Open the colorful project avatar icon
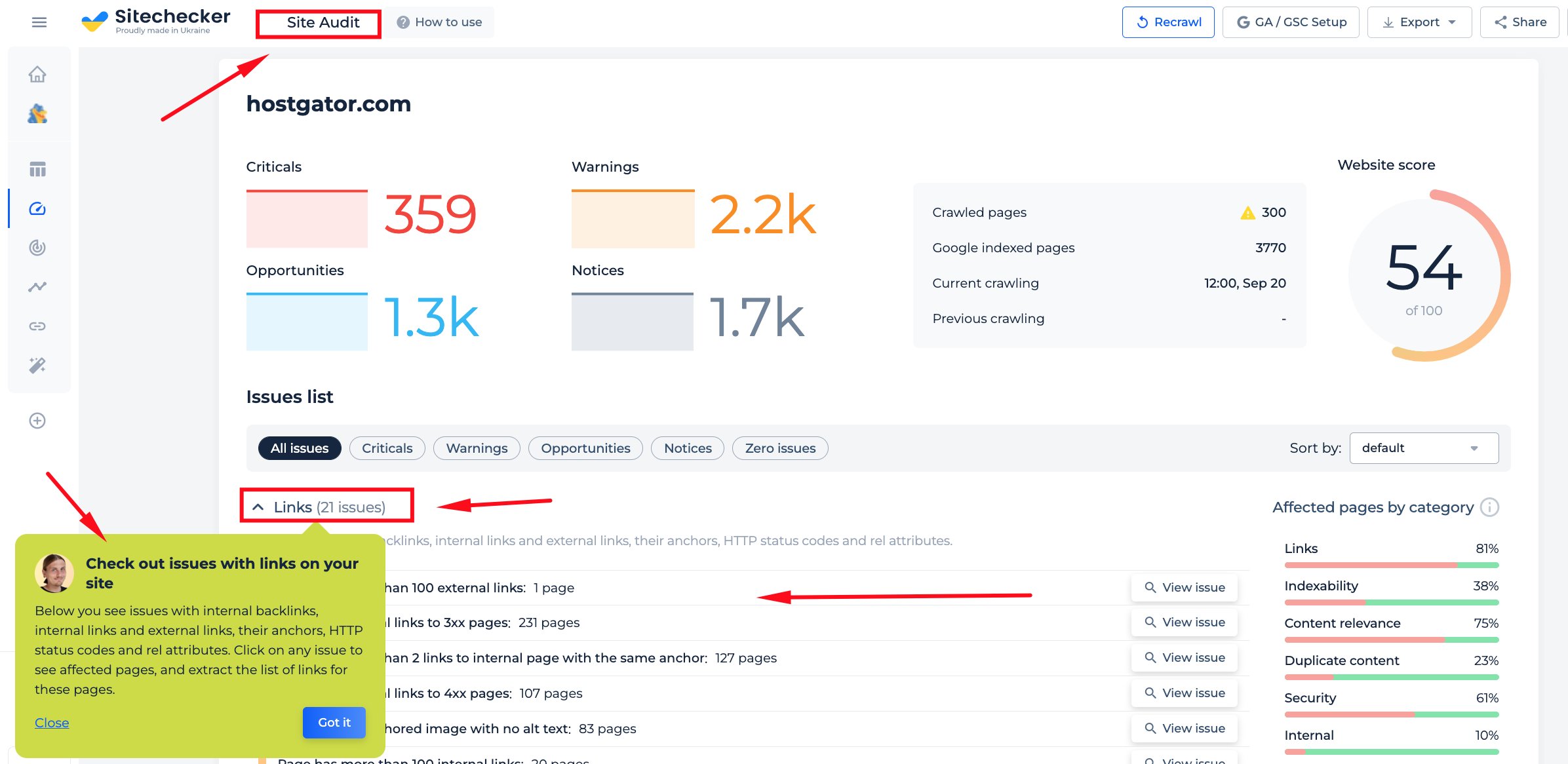Screen dimensions: 1568x764 37,114
